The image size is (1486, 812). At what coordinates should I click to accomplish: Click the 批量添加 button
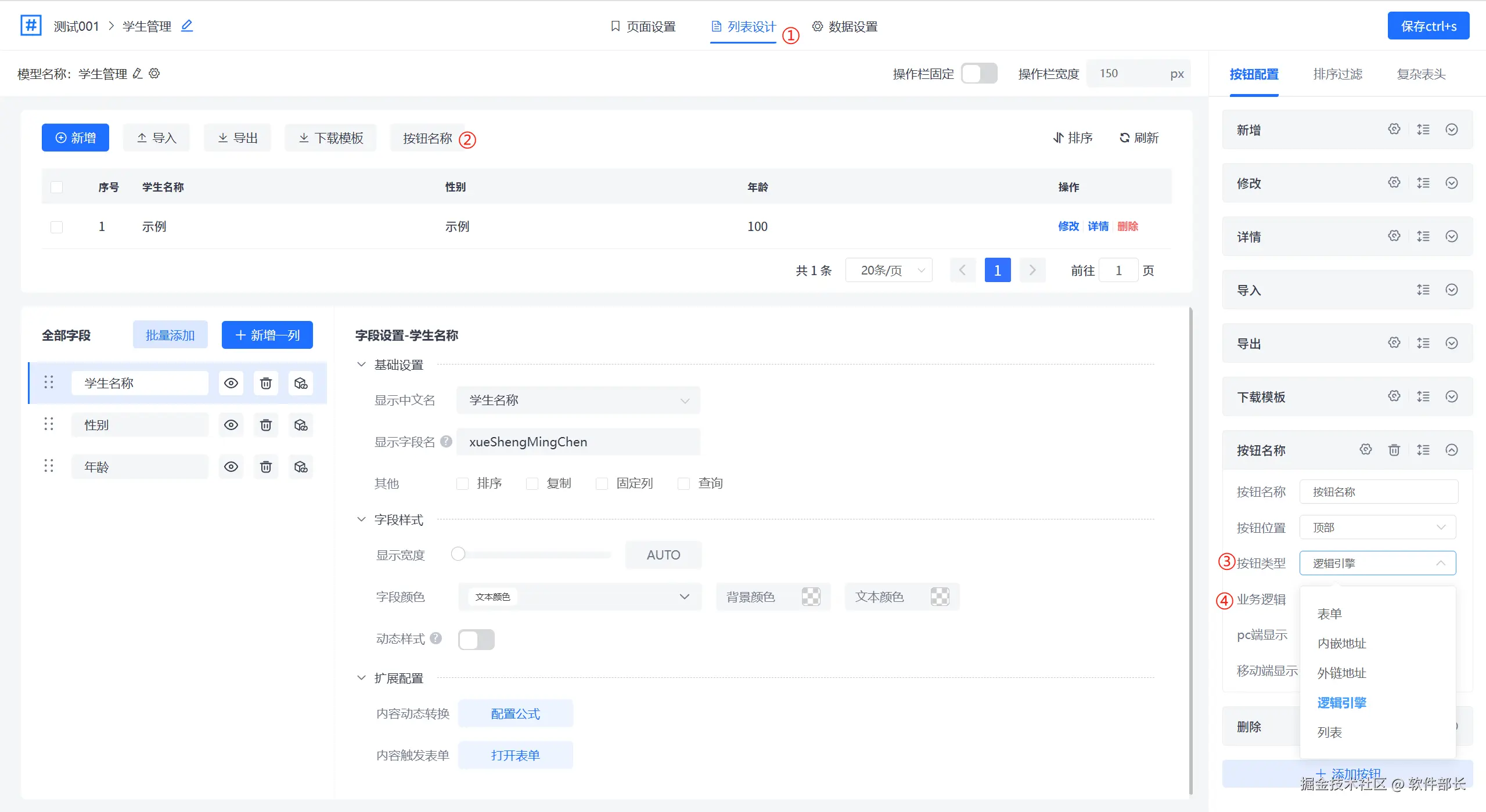click(x=170, y=335)
